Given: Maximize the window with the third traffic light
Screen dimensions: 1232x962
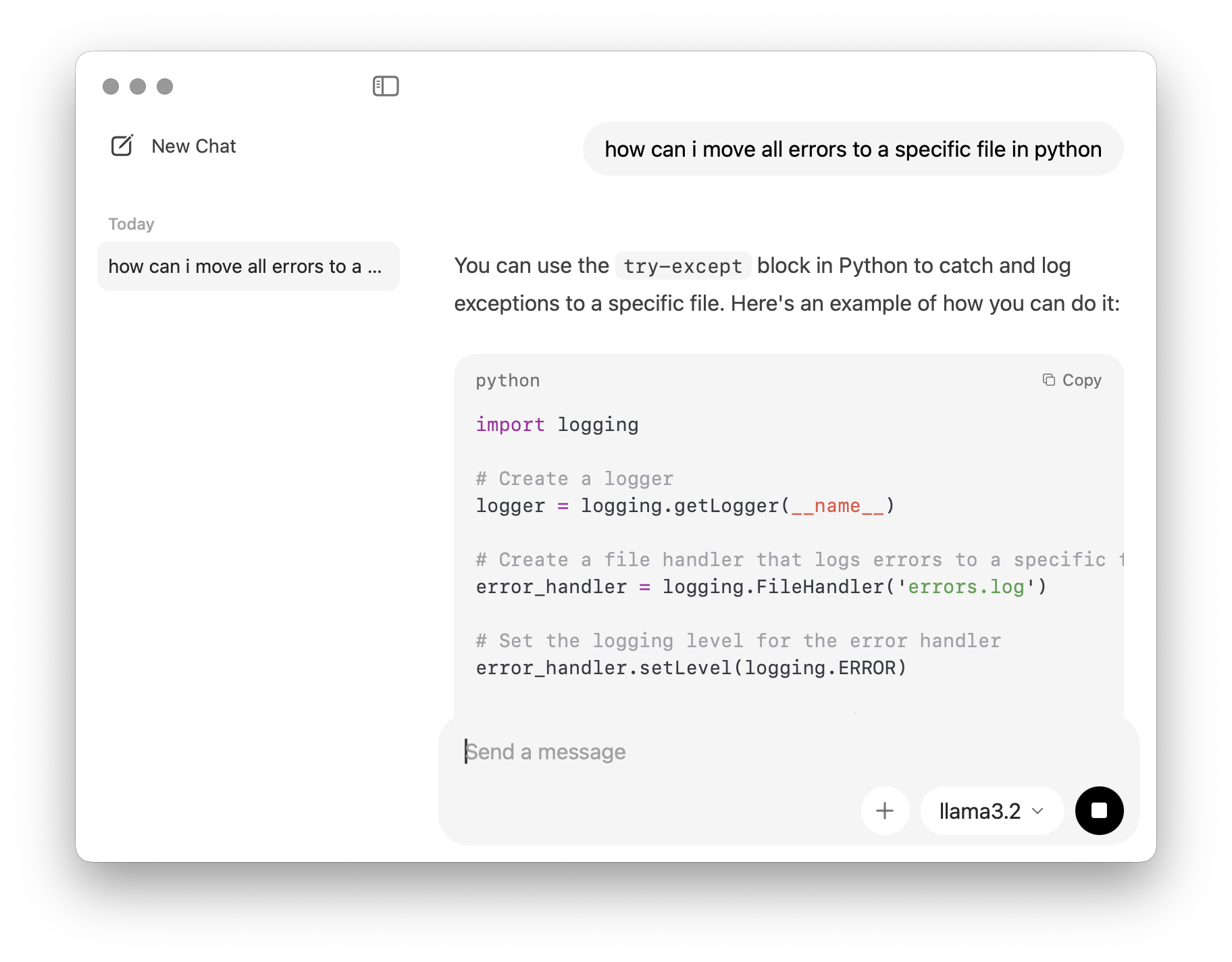Looking at the screenshot, I should pos(165,86).
